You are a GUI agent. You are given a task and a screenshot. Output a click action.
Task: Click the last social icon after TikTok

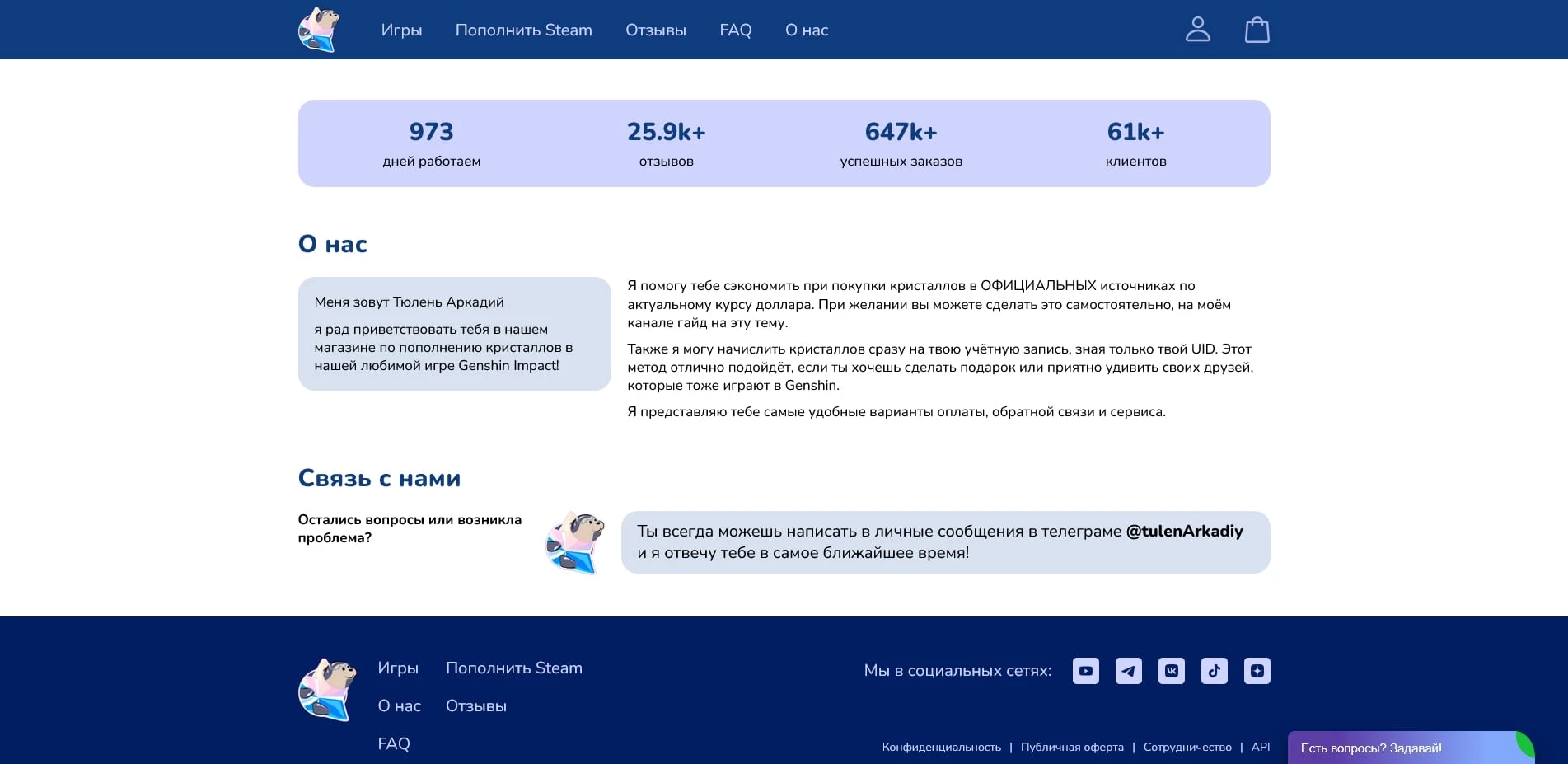(x=1257, y=670)
